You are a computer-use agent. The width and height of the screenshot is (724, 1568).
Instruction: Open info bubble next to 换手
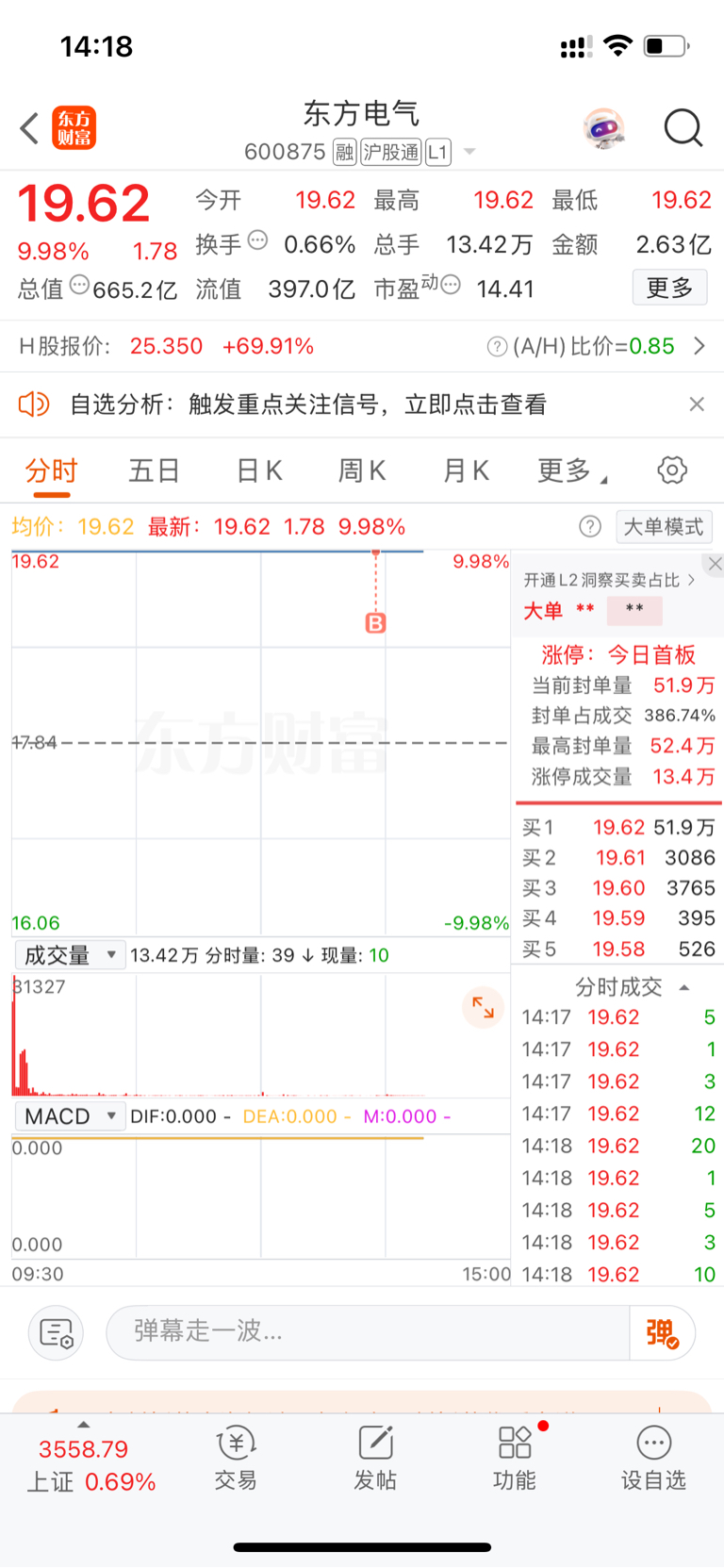[x=257, y=239]
